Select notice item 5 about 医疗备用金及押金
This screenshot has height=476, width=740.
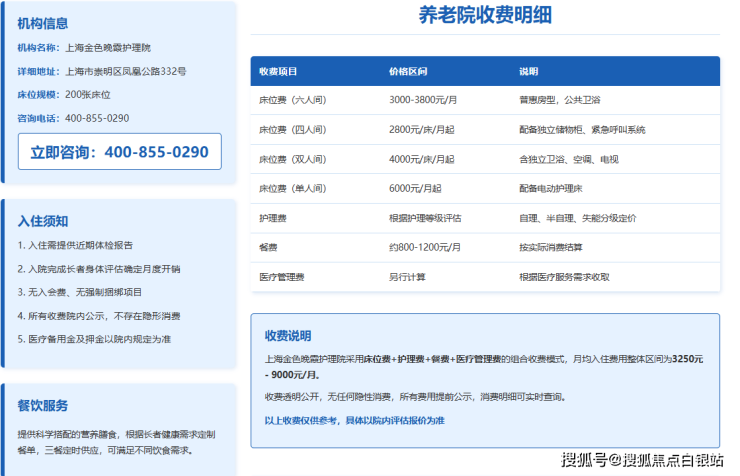tap(94, 339)
